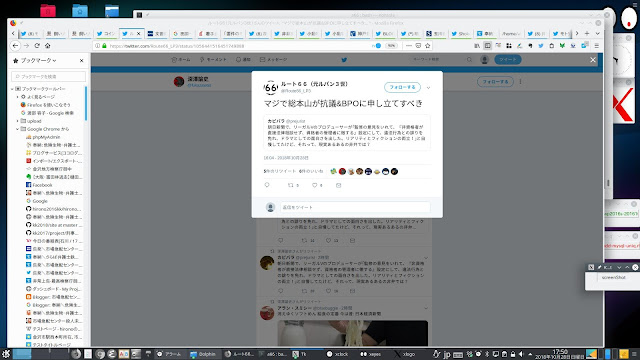Click the Twitter モーメント nav item
This screenshot has width=640, height=360.
(213, 60)
